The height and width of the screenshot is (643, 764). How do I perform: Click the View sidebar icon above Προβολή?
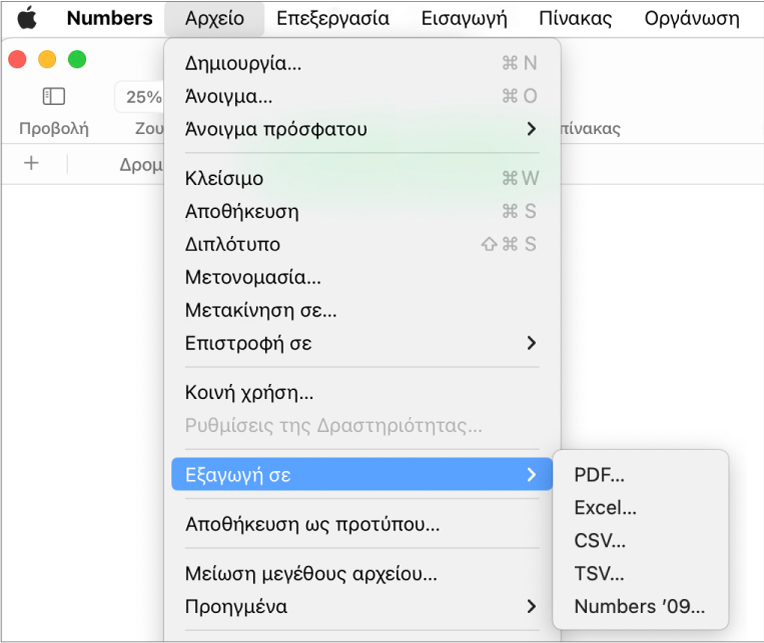(54, 96)
